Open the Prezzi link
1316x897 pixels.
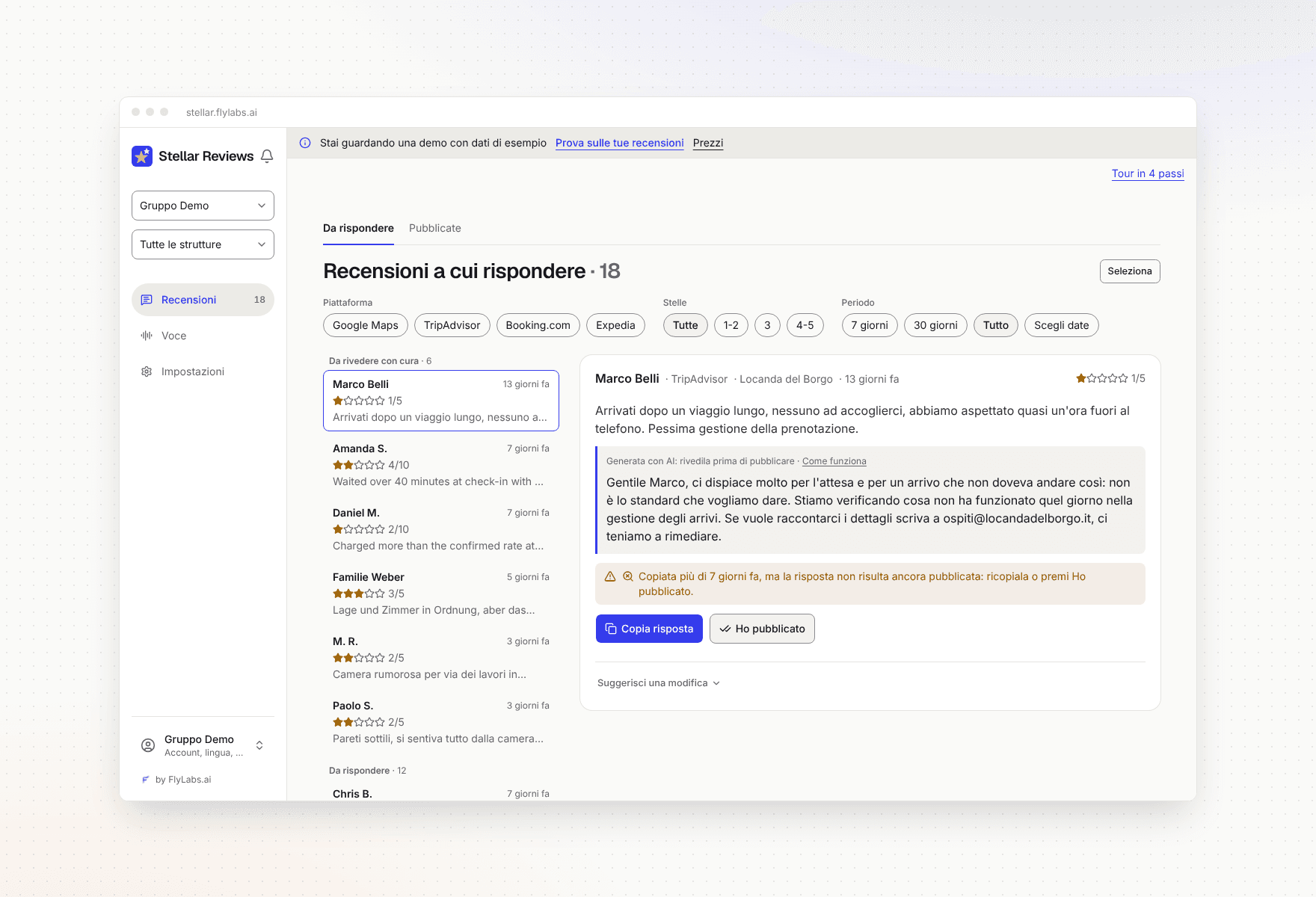(708, 143)
